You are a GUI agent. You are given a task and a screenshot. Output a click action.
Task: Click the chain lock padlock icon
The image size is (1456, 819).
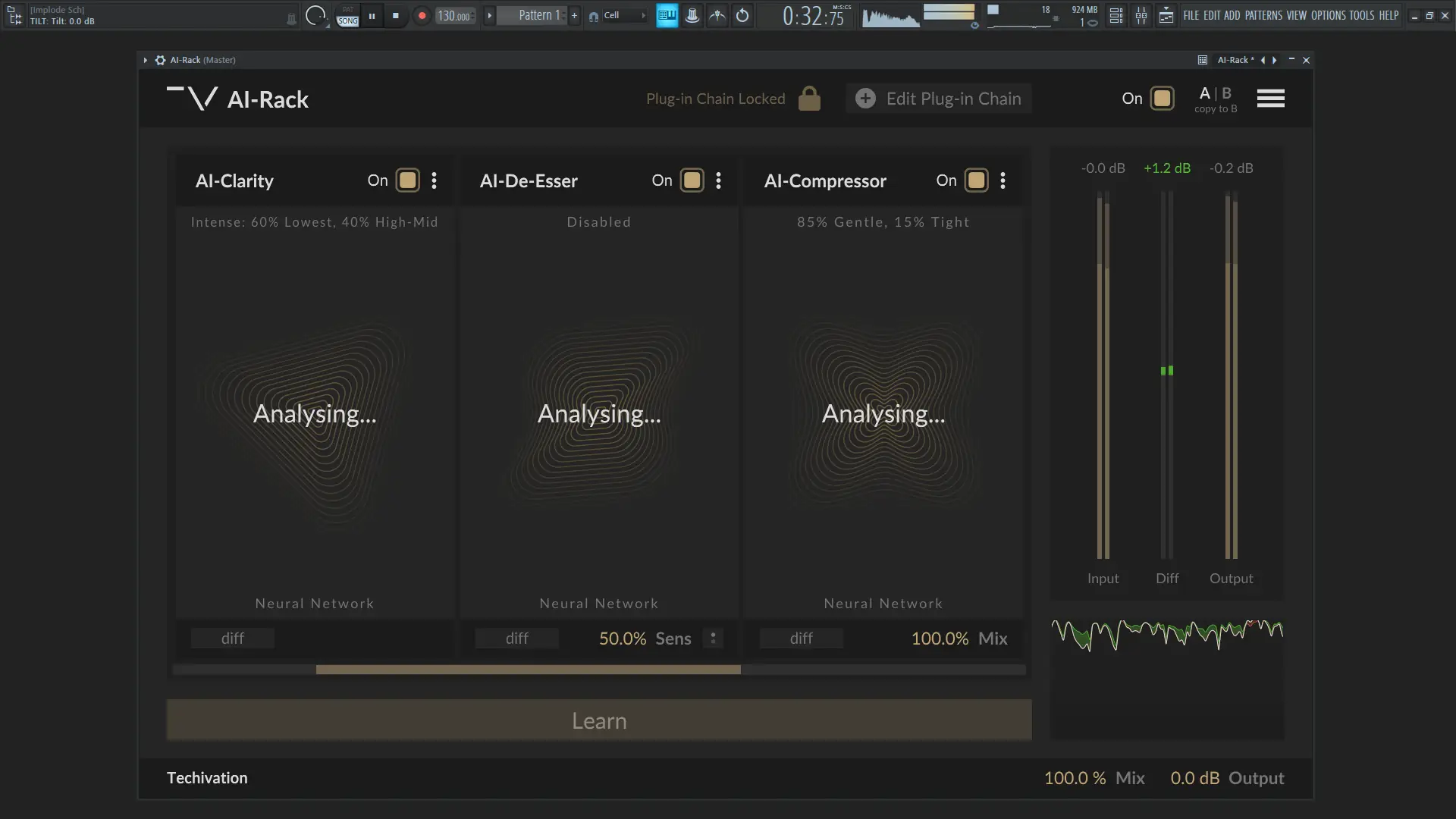click(x=809, y=99)
